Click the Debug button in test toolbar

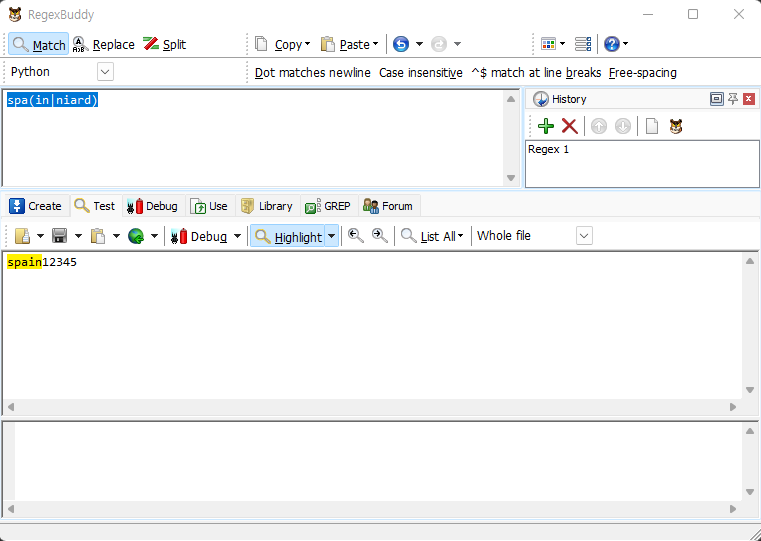[199, 236]
